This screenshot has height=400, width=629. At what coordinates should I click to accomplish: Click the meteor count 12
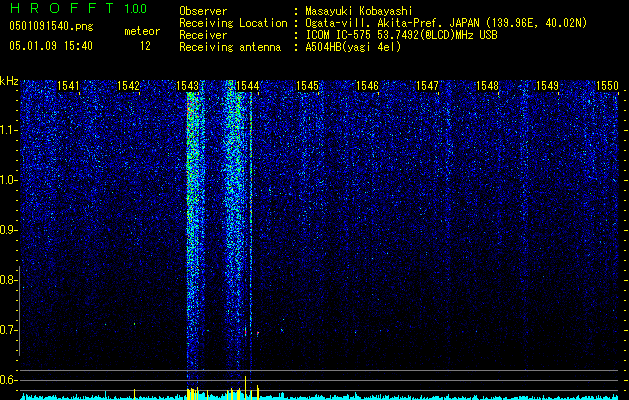coord(145,46)
